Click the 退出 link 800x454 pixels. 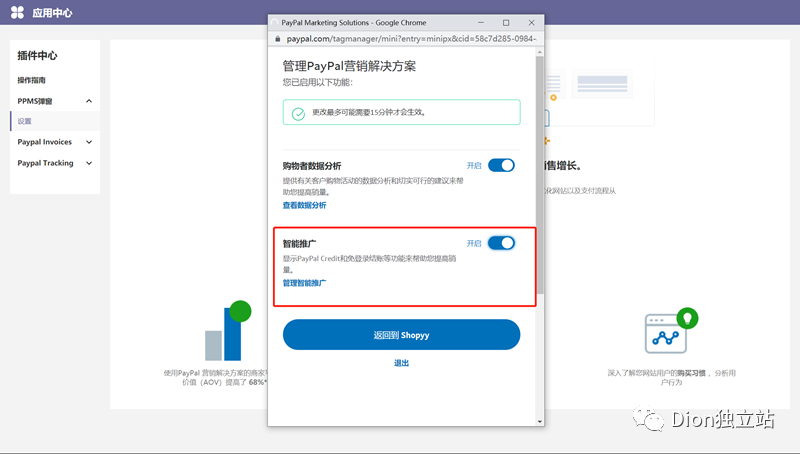click(x=402, y=363)
